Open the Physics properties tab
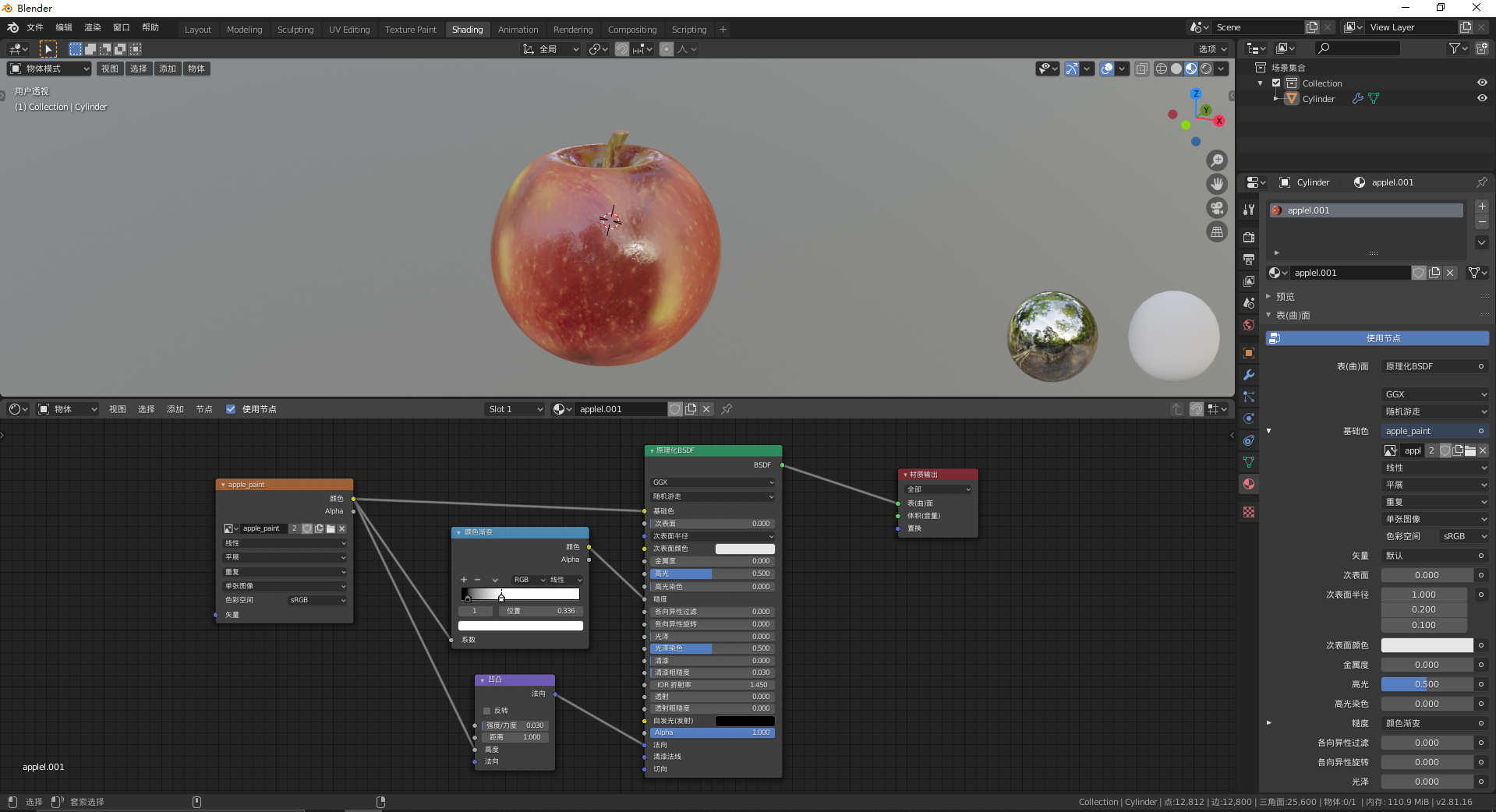The image size is (1496, 812). (1249, 418)
